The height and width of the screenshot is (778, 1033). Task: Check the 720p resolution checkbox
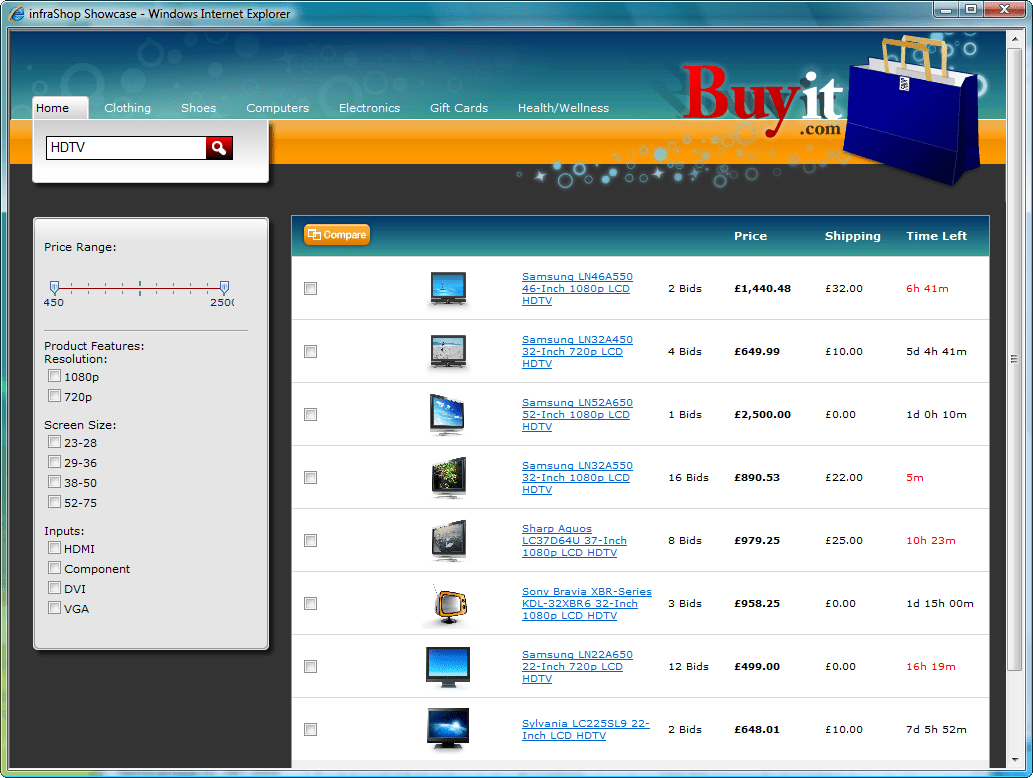[54, 396]
